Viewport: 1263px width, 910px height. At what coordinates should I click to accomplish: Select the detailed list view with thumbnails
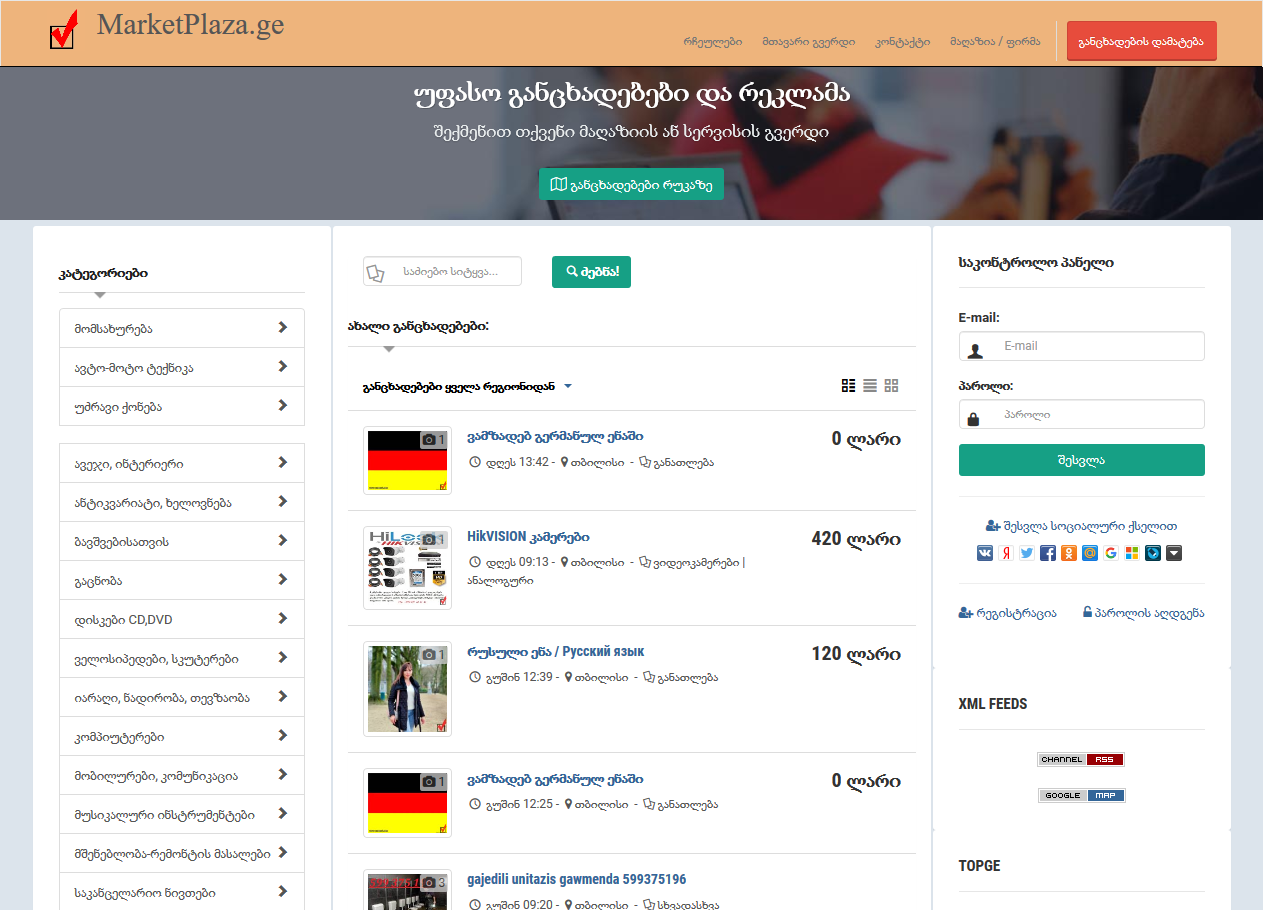point(849,386)
